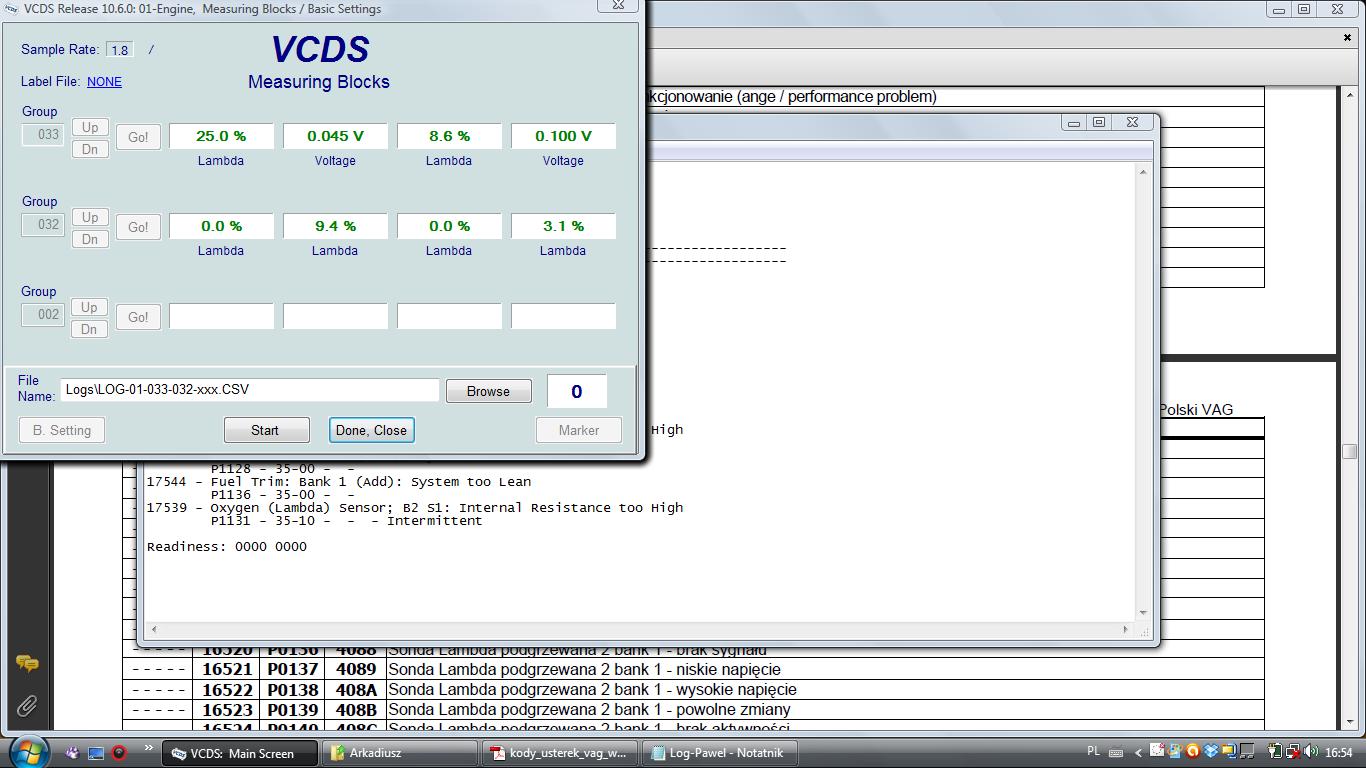This screenshot has height=768, width=1366.
Task: Switch to Log-Pawel Notatnik taskbar window
Action: tap(720, 753)
